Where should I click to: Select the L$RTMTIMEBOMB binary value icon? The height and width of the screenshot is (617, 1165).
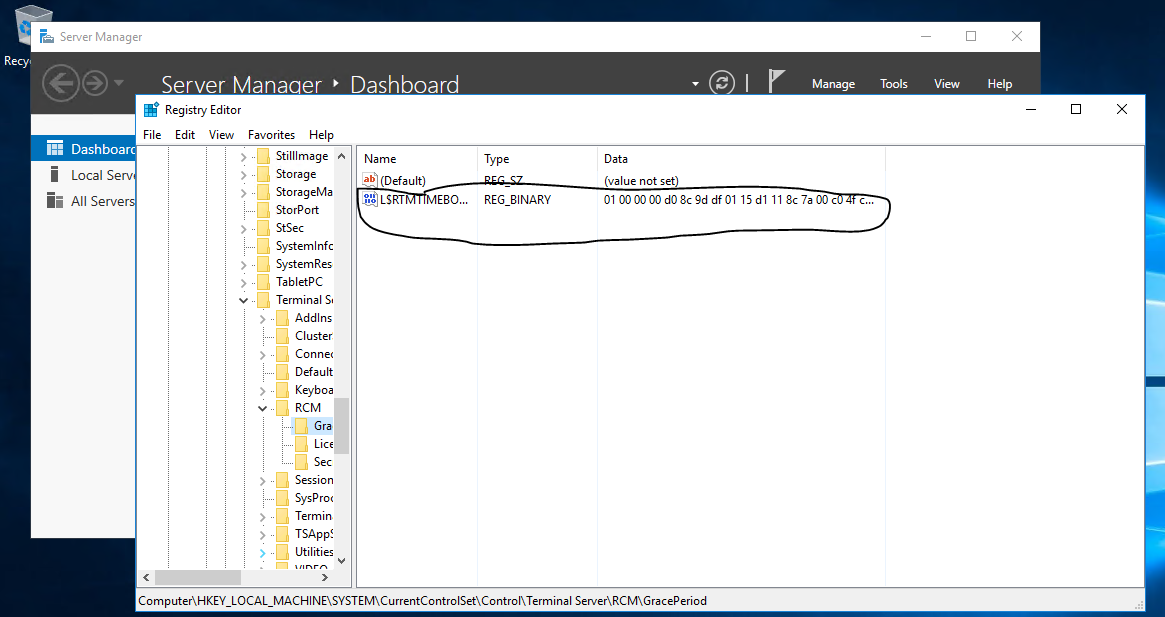(x=369, y=199)
